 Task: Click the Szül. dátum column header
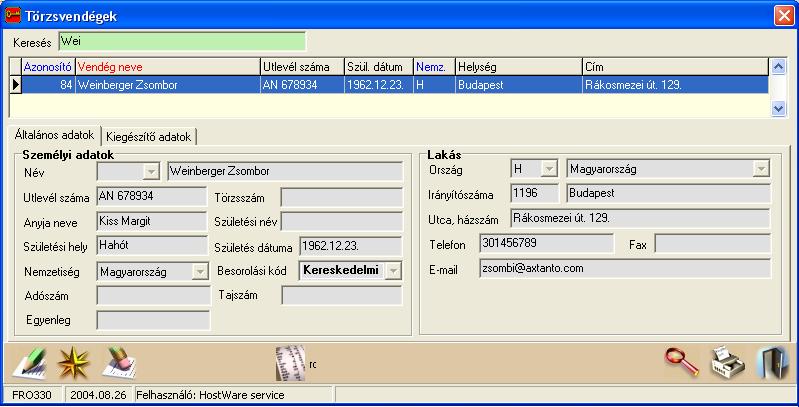click(379, 67)
